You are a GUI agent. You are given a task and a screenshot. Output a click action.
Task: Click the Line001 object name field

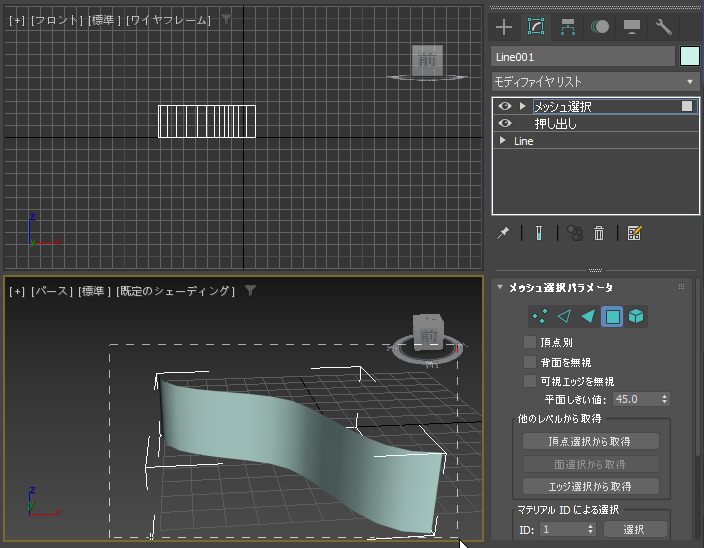583,57
